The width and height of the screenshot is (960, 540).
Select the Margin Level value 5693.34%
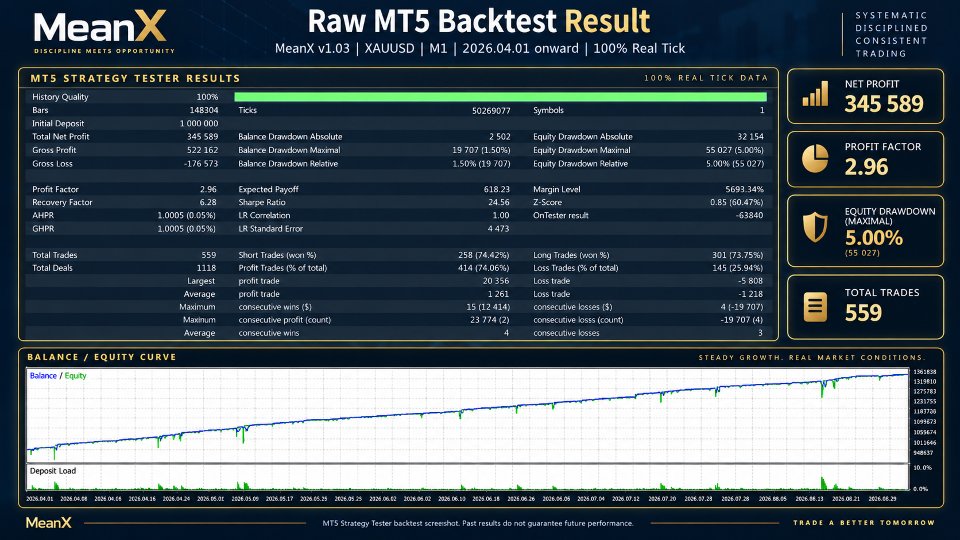click(x=744, y=189)
